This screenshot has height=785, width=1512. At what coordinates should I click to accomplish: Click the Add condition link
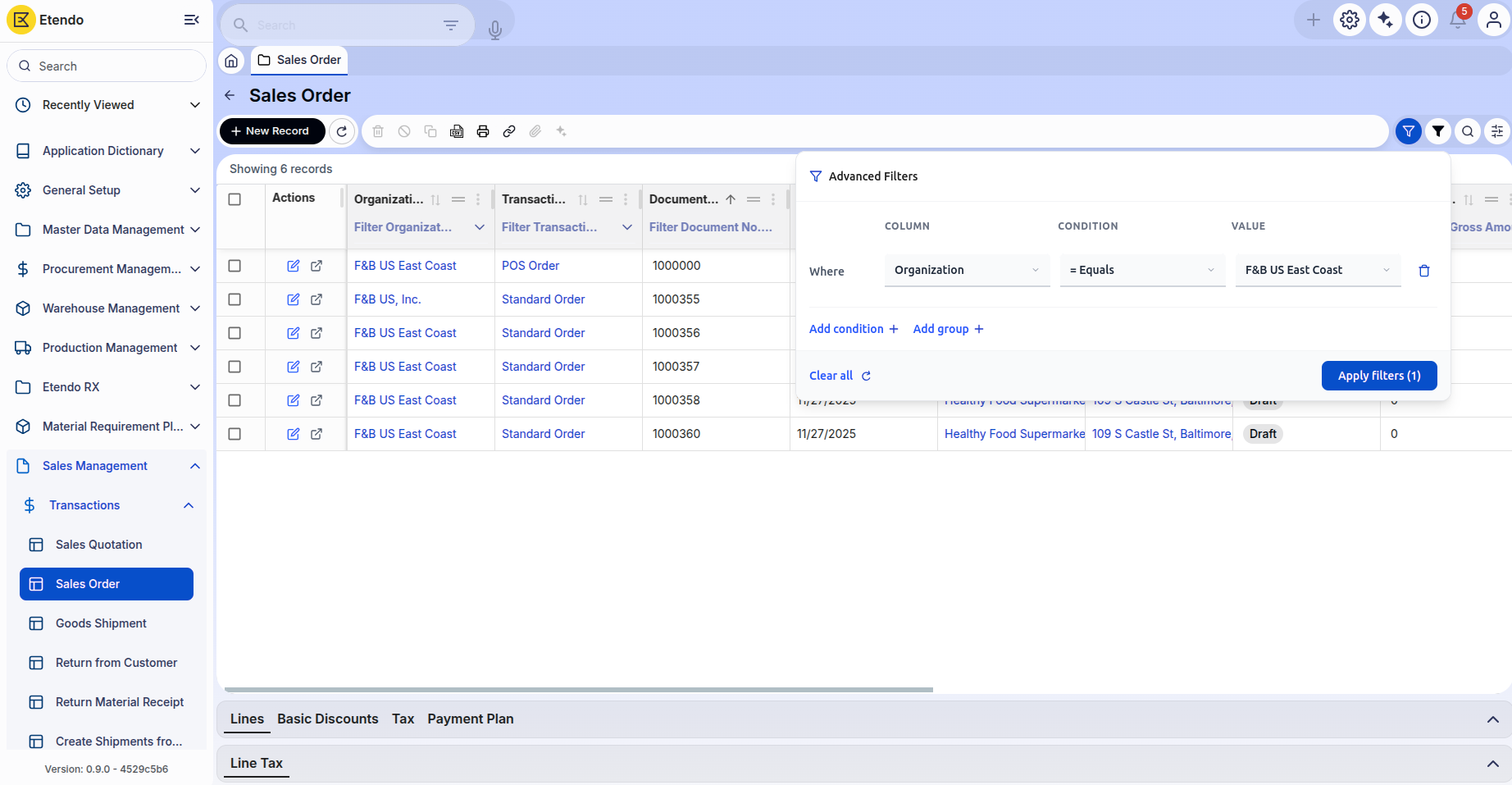[853, 329]
